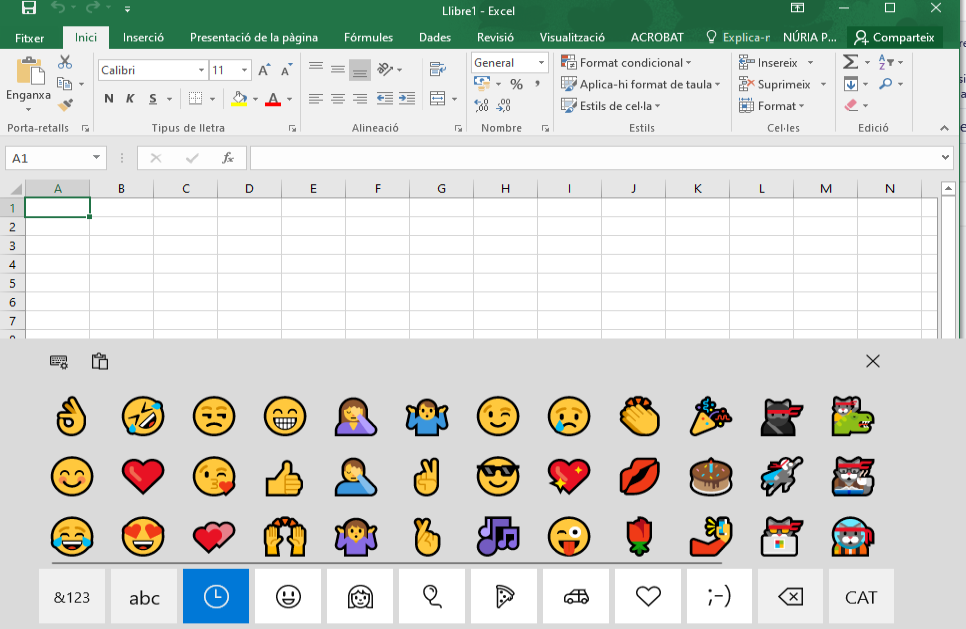Toggle italic formatting (K)

click(x=130, y=99)
